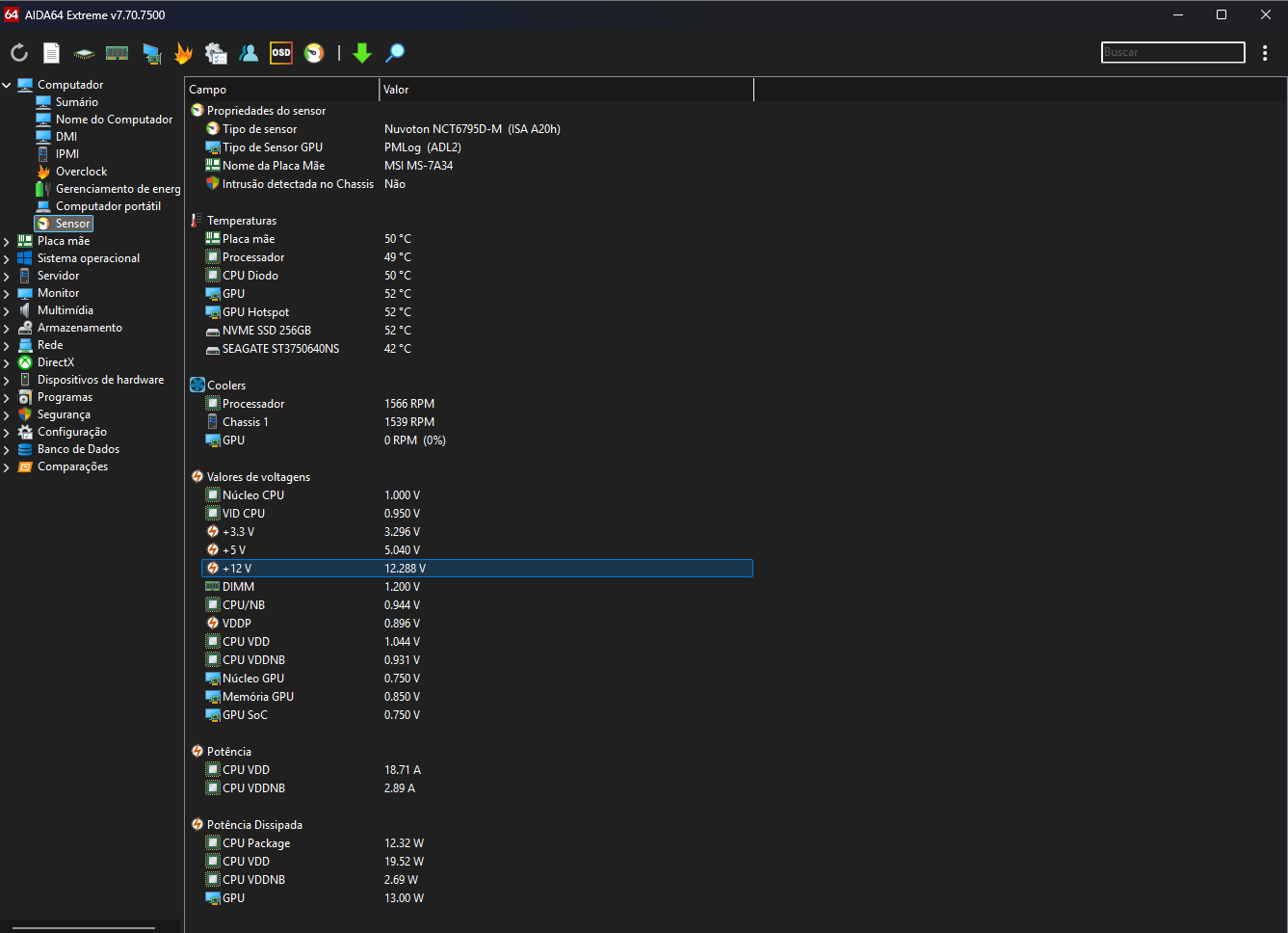Open the Report document icon
Image resolution: width=1288 pixels, height=933 pixels.
click(x=52, y=53)
